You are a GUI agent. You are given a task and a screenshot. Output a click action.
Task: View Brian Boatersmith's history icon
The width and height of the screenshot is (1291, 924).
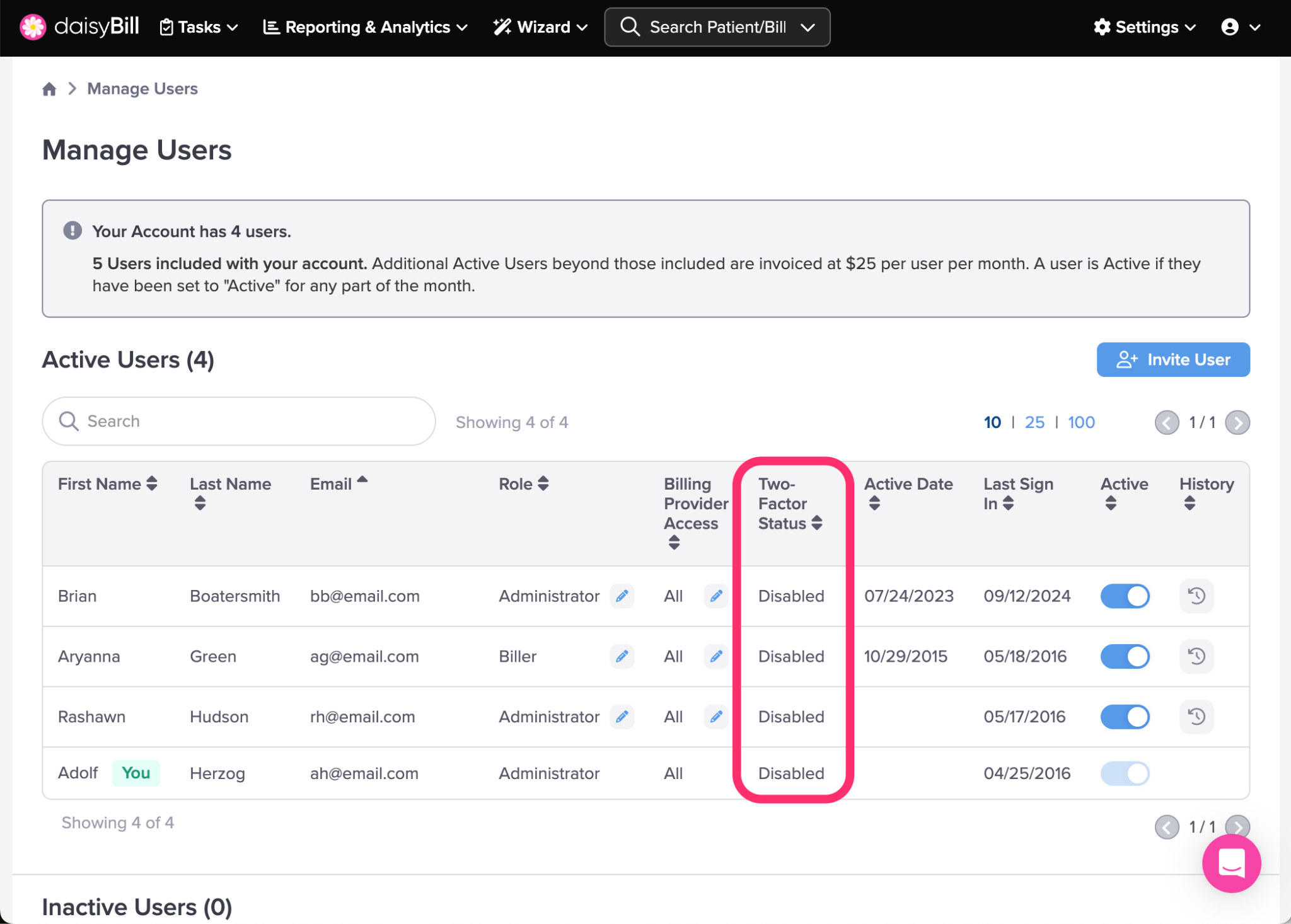[1196, 596]
